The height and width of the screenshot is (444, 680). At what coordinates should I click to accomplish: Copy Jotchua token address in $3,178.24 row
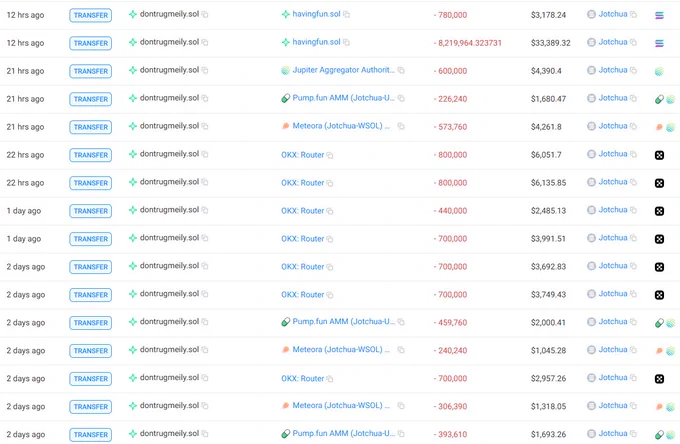point(633,15)
